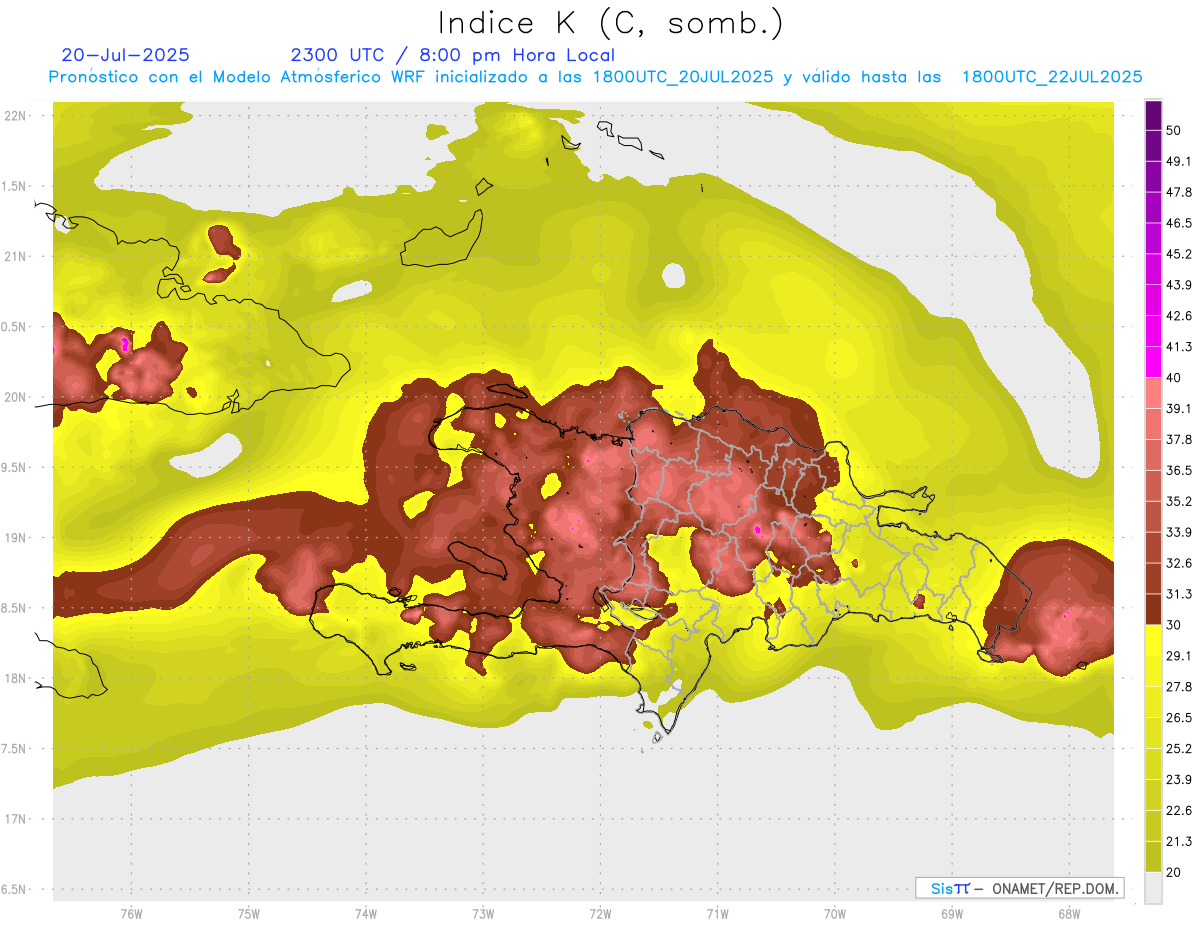
Task: Pick the olive swatch just above 20
Action: pyautogui.click(x=1153, y=857)
